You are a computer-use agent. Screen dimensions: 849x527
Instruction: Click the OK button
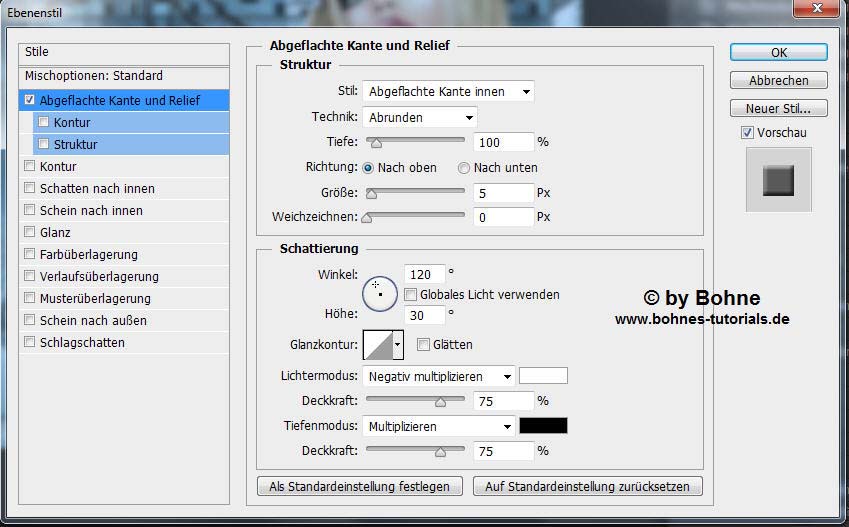coord(778,52)
